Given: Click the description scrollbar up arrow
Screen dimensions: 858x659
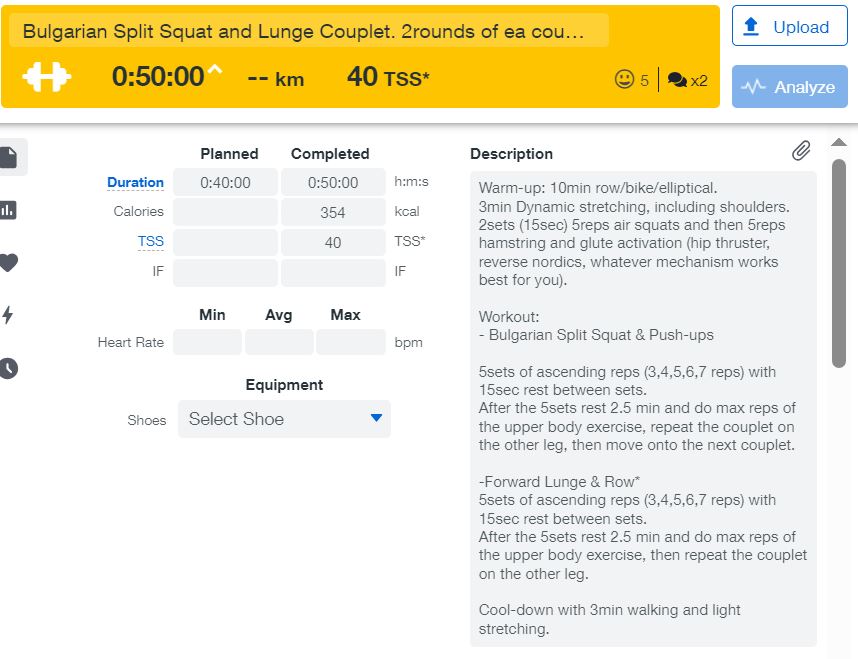Looking at the screenshot, I should click(x=839, y=142).
